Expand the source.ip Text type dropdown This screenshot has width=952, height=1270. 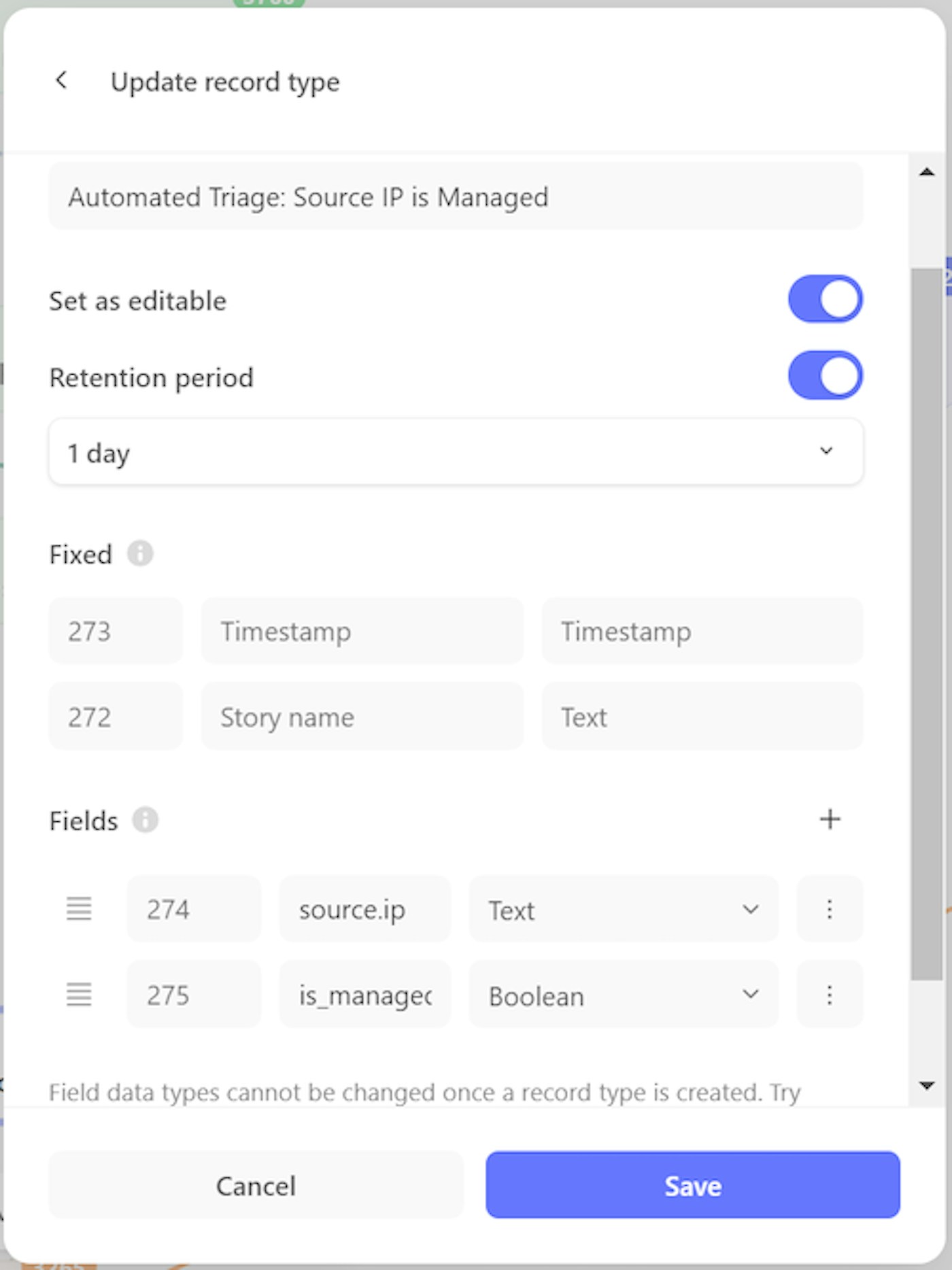coord(623,909)
